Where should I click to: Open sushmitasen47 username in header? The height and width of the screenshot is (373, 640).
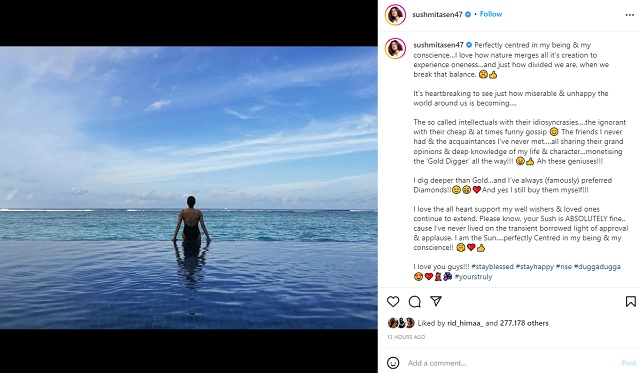437,14
